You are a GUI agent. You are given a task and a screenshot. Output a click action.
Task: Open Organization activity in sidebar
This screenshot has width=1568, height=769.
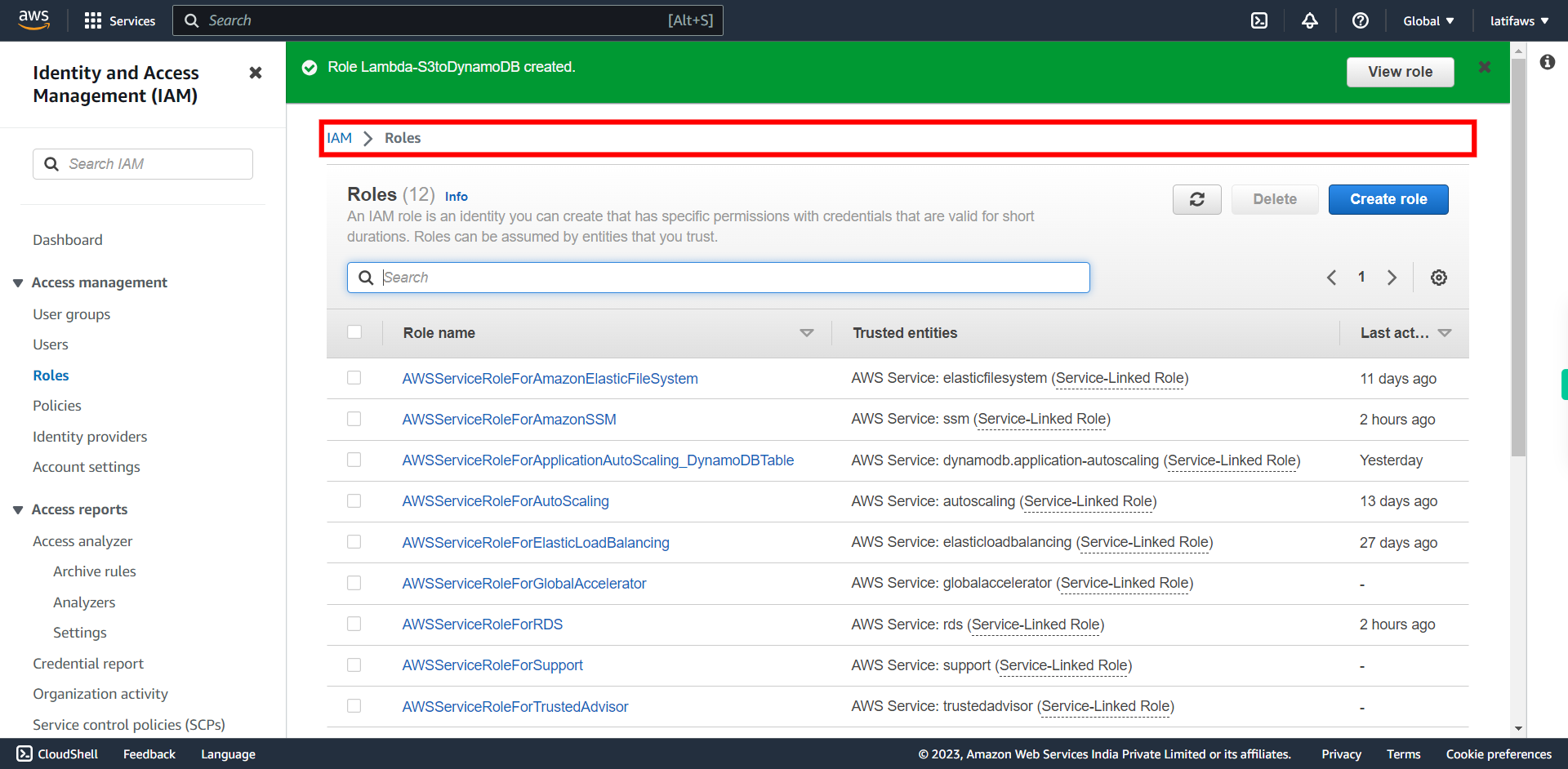100,694
